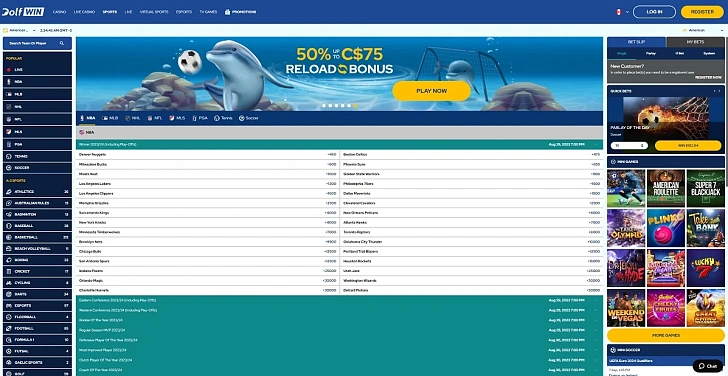728x376 pixels.
Task: Expand Eastern Conference 2023/24 market row
Action: pyautogui.click(x=339, y=300)
